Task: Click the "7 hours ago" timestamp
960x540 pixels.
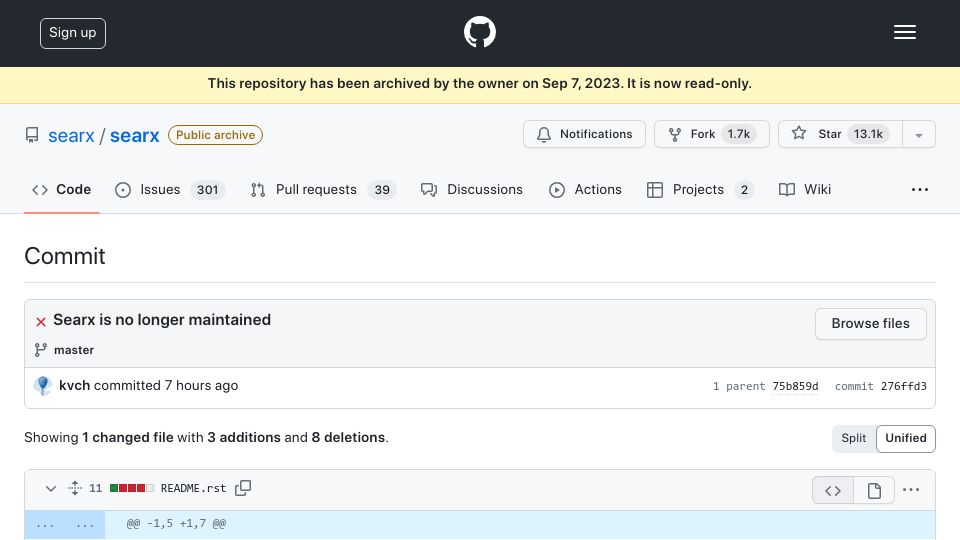Action: [x=201, y=386]
